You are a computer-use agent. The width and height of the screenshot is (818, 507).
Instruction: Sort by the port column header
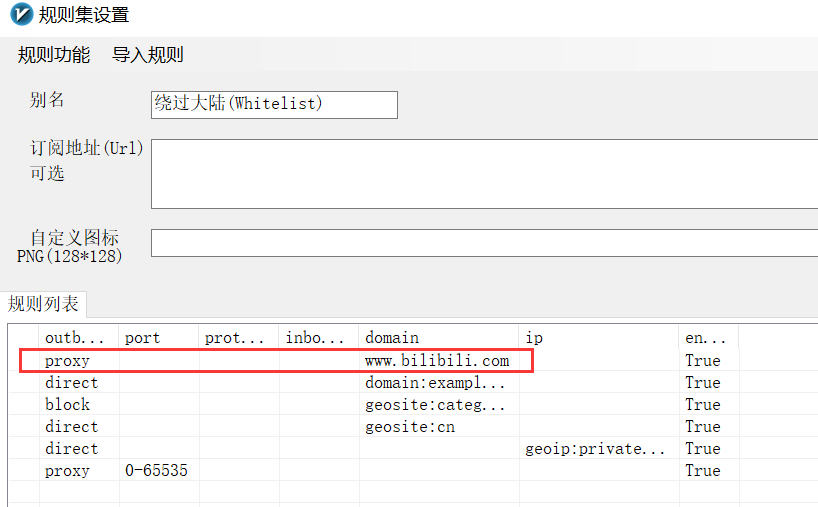click(159, 337)
